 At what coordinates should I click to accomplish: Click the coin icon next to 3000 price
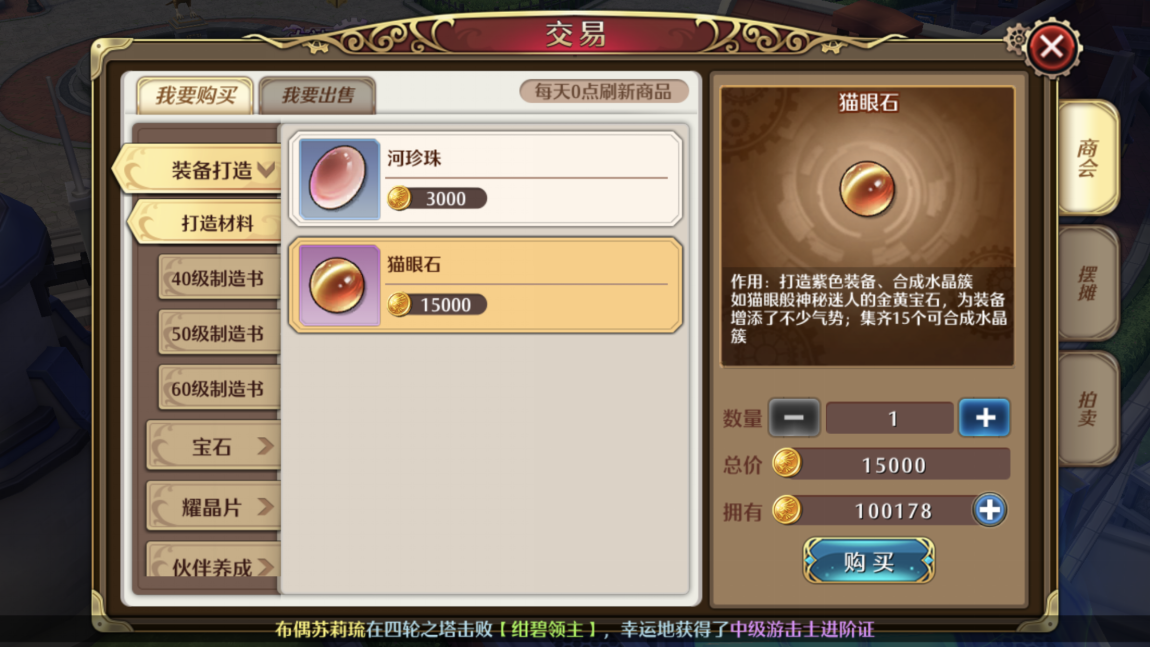pyautogui.click(x=399, y=198)
